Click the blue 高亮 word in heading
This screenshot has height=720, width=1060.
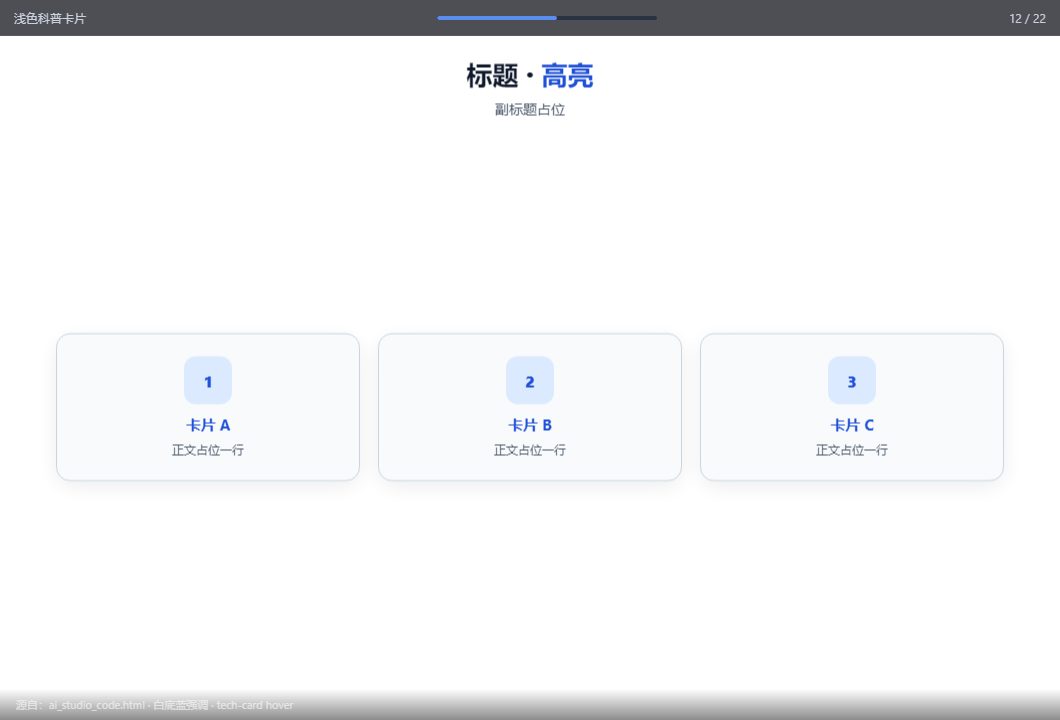(x=567, y=76)
